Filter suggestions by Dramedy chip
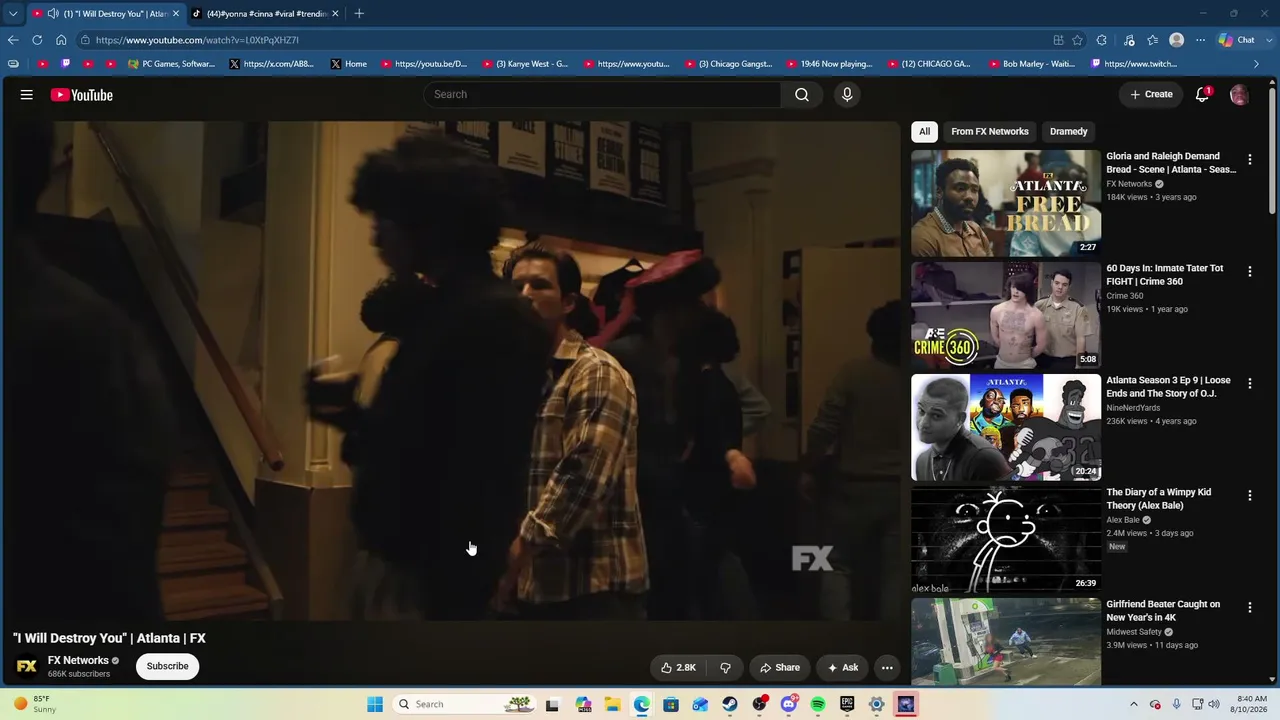 (x=1068, y=131)
